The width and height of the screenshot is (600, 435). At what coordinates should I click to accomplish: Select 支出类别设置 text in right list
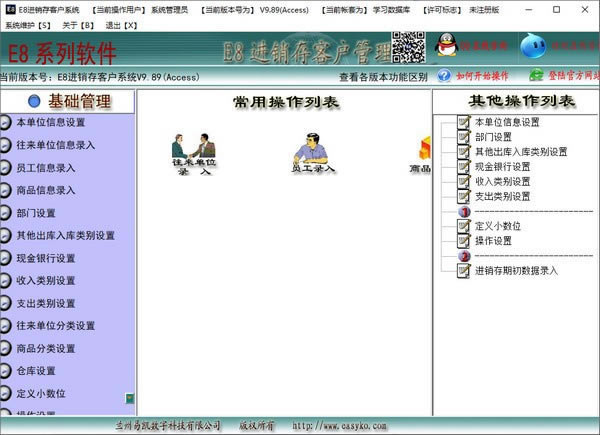[x=502, y=197]
